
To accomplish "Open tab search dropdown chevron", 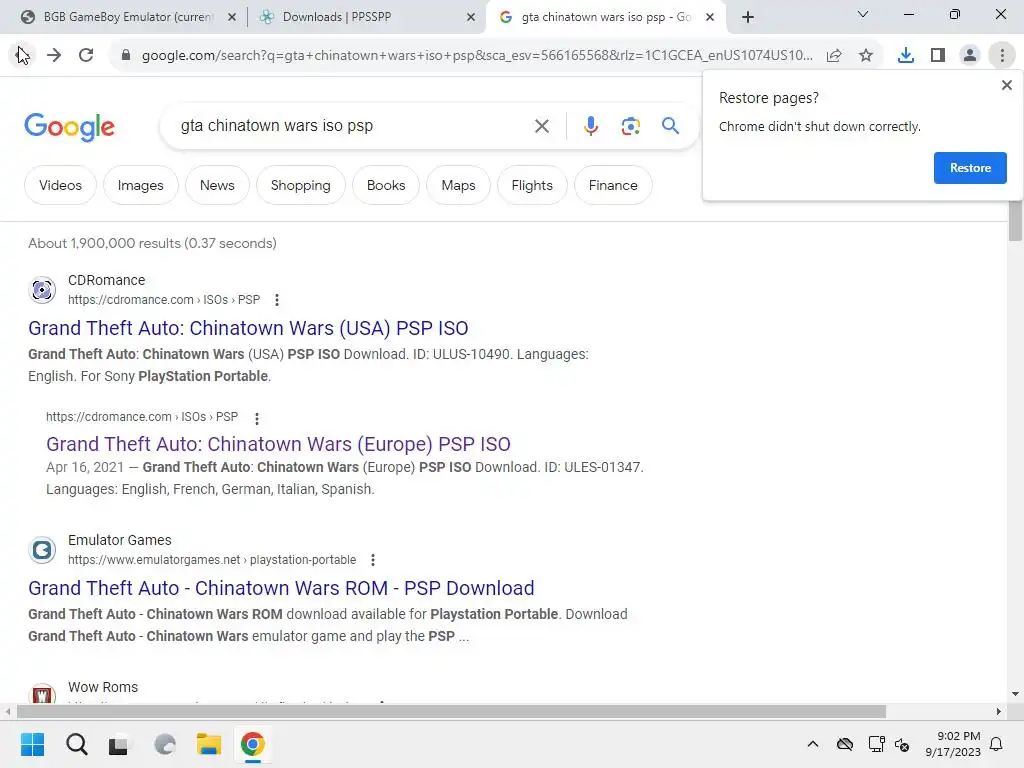I will pos(863,14).
